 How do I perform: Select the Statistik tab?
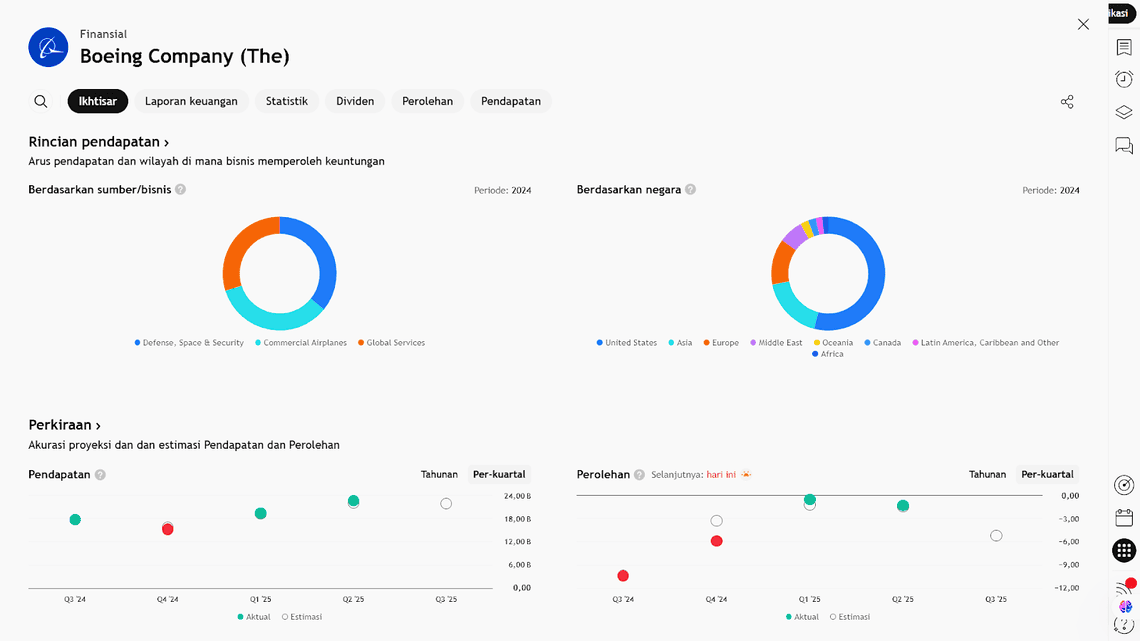286,101
